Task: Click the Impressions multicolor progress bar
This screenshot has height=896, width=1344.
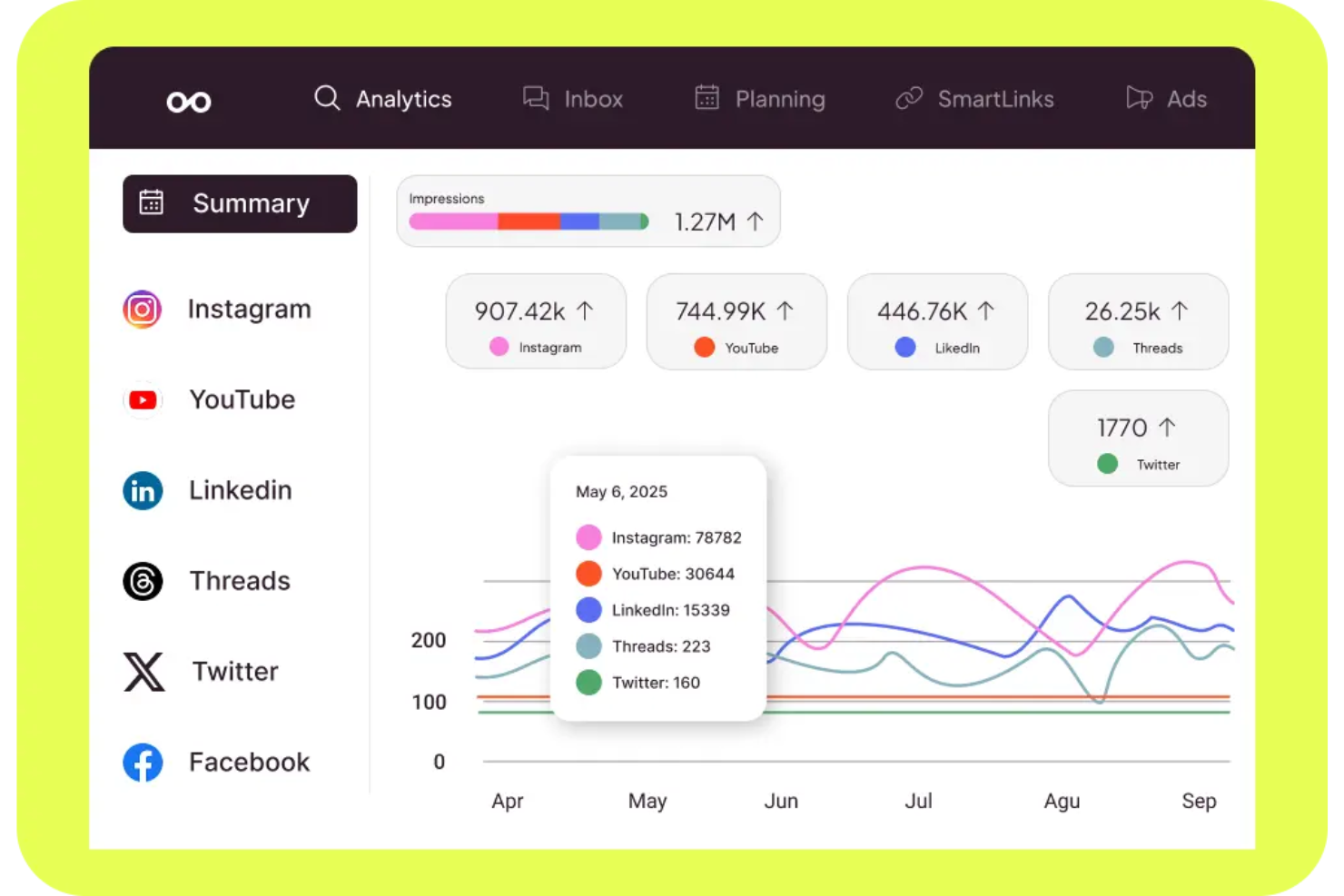Action: pyautogui.click(x=529, y=222)
